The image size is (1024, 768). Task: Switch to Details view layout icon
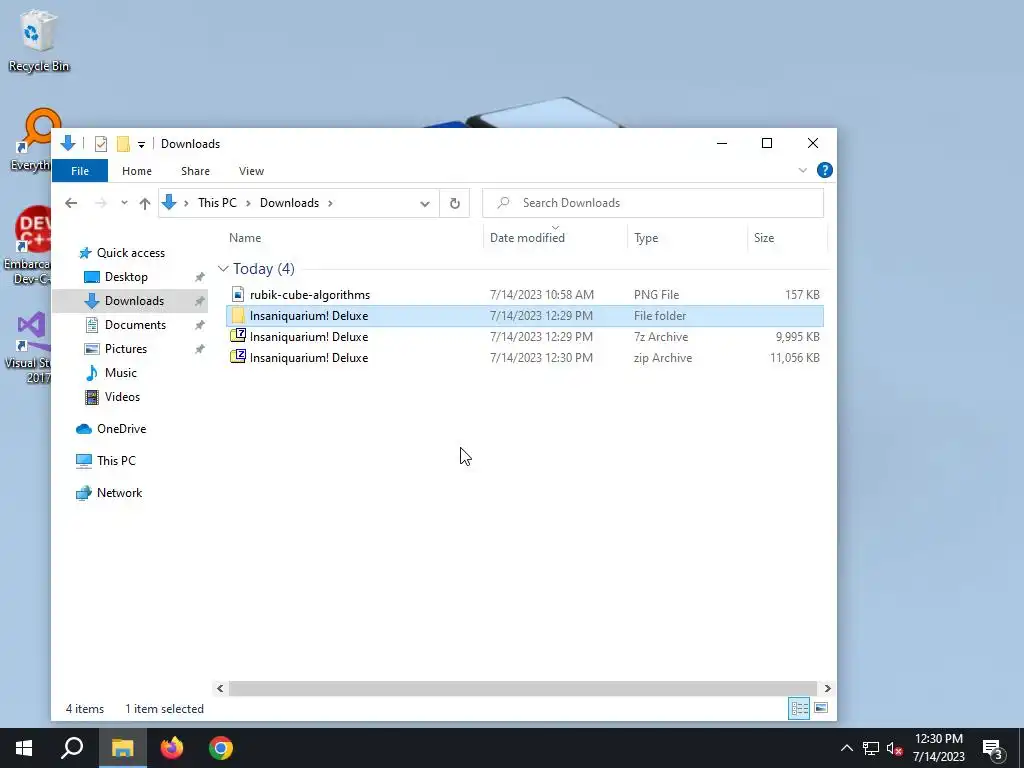799,709
